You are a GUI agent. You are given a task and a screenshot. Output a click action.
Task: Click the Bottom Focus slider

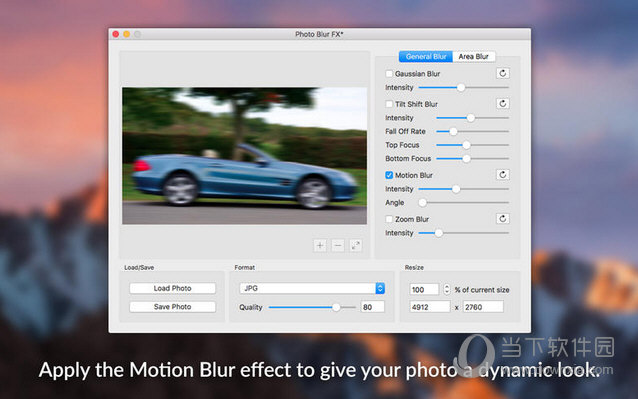point(473,159)
